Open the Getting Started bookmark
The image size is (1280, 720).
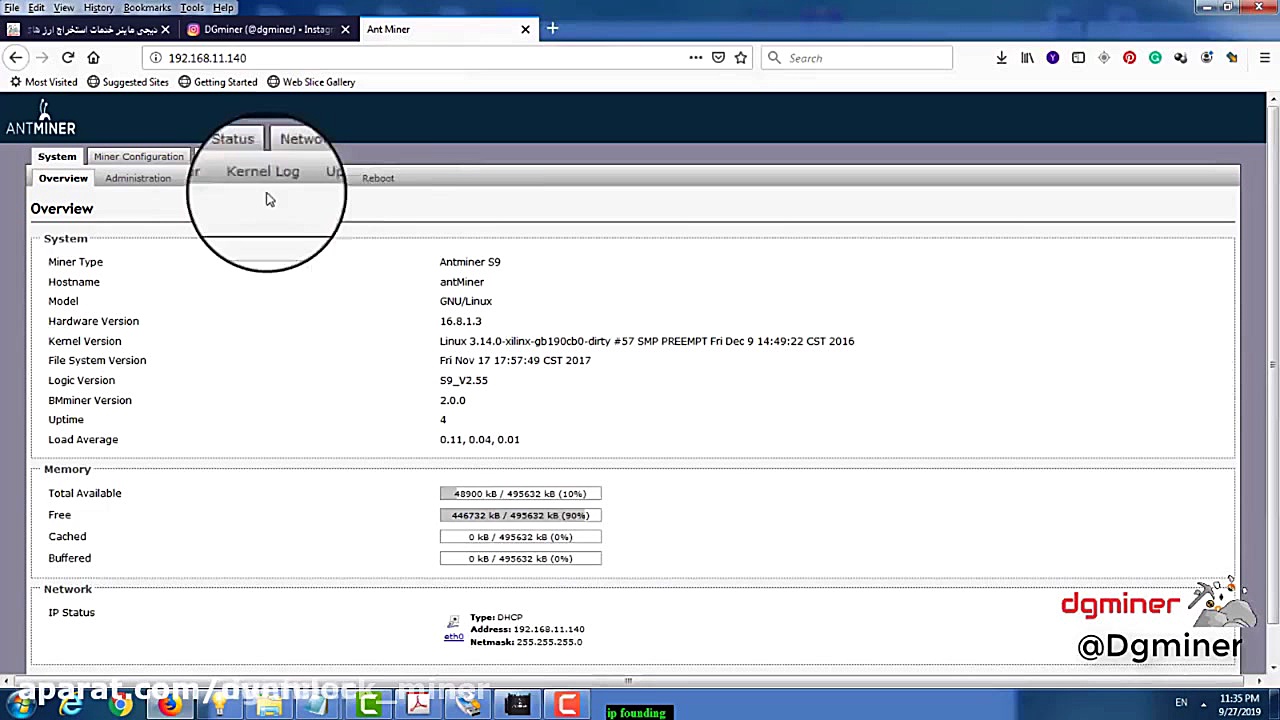217,82
